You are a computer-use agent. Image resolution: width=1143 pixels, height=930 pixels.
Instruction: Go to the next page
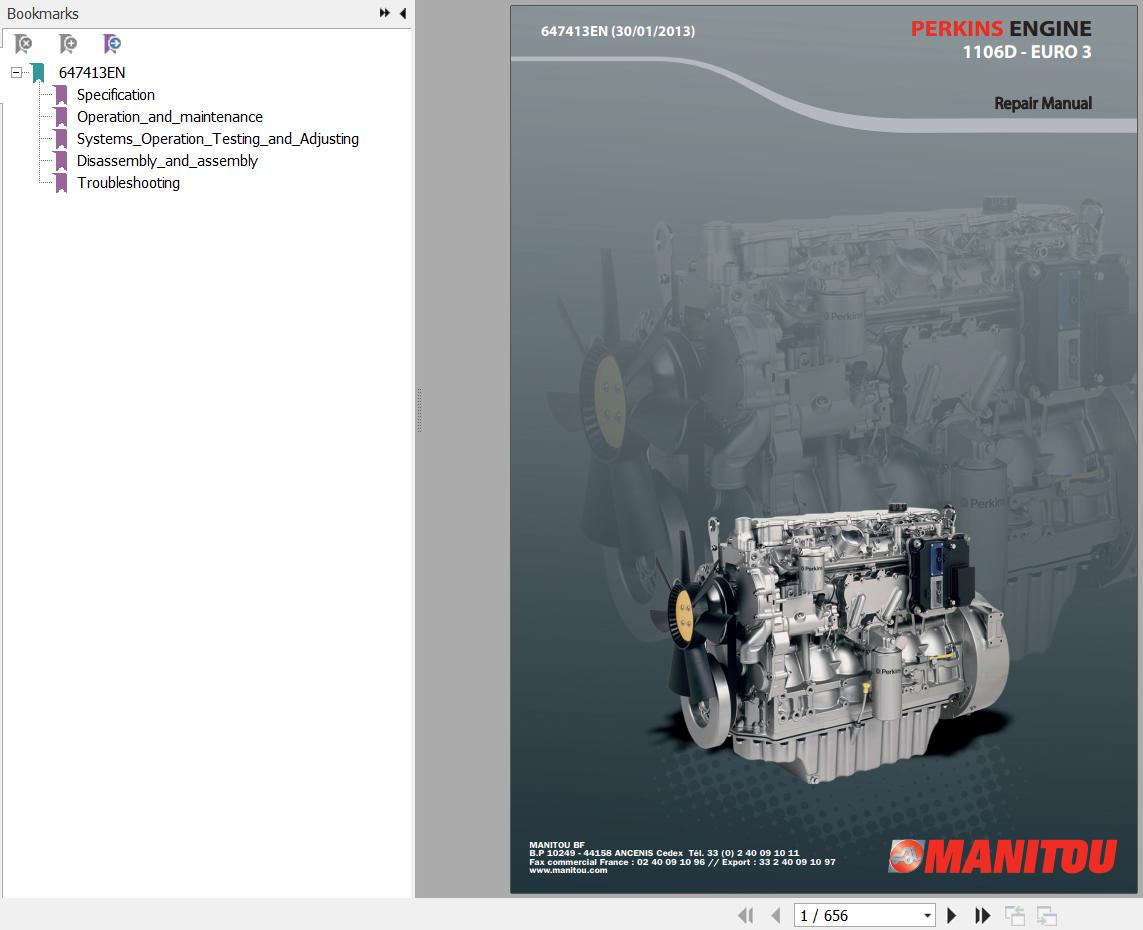tap(951, 915)
